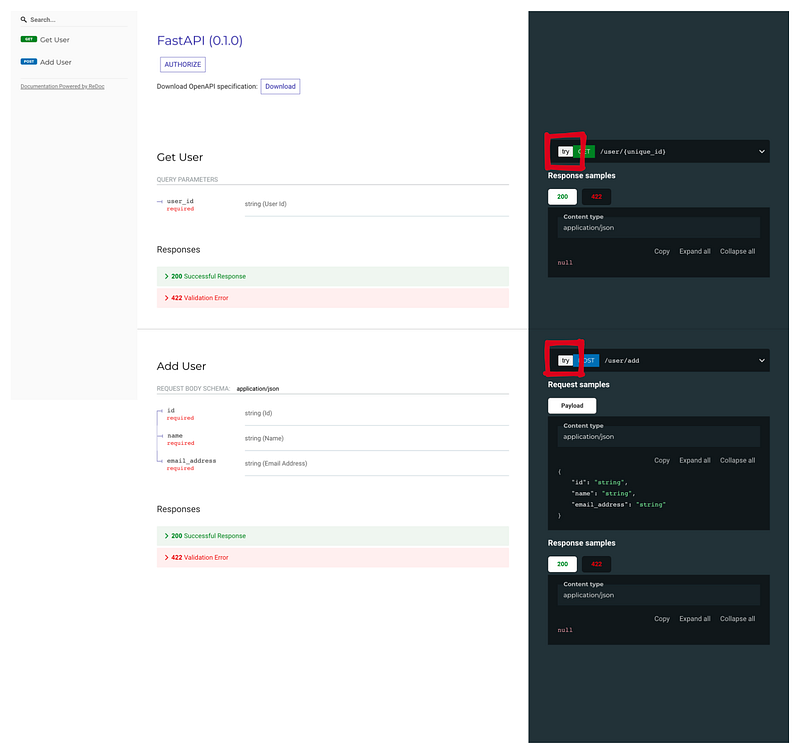Select 422 tab in Add User response samples
This screenshot has height=754, width=800.
click(596, 564)
